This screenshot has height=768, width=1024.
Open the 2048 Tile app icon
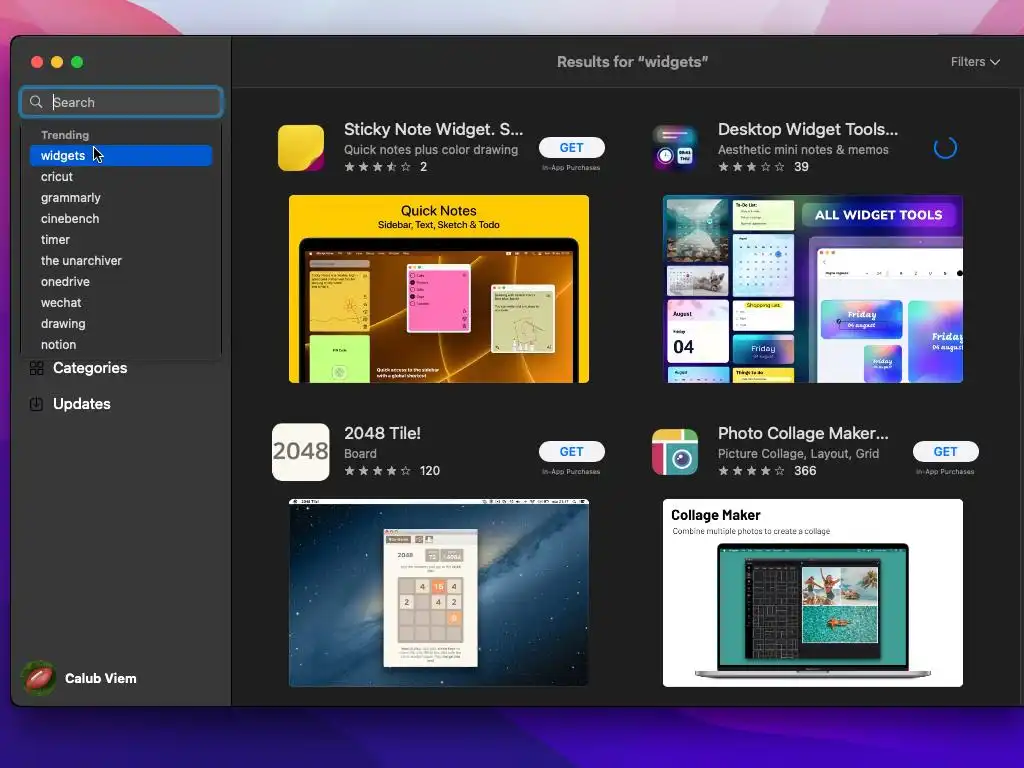[x=300, y=452]
